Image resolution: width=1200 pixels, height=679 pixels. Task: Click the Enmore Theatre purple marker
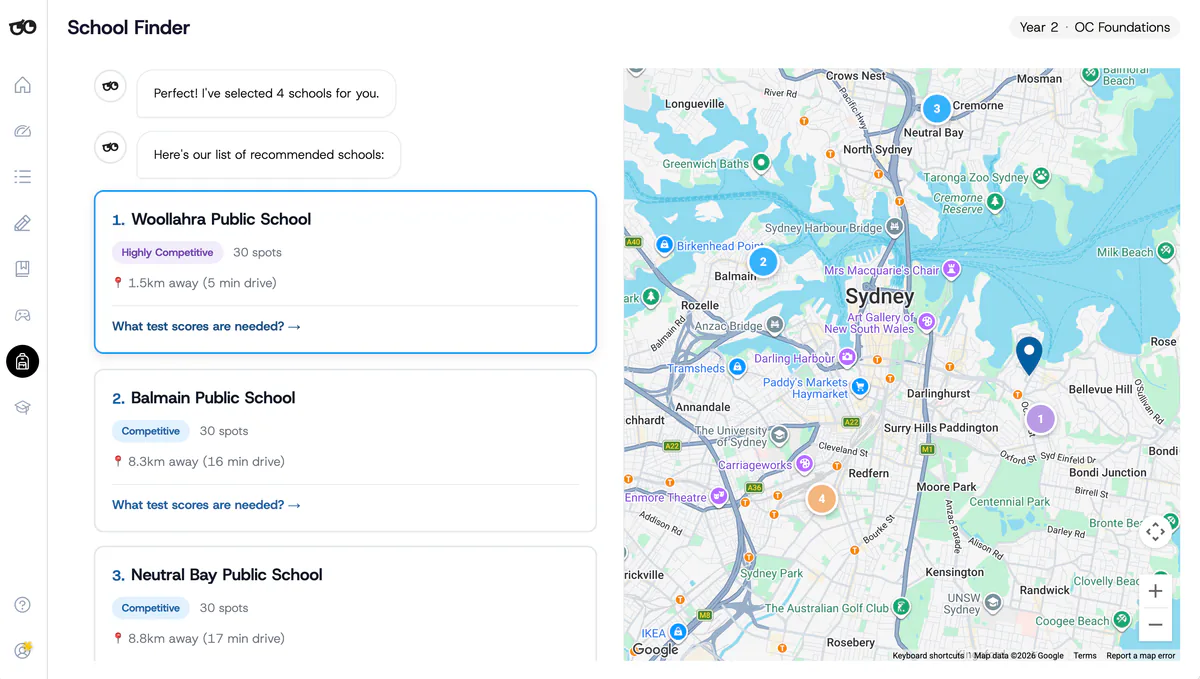(x=717, y=497)
